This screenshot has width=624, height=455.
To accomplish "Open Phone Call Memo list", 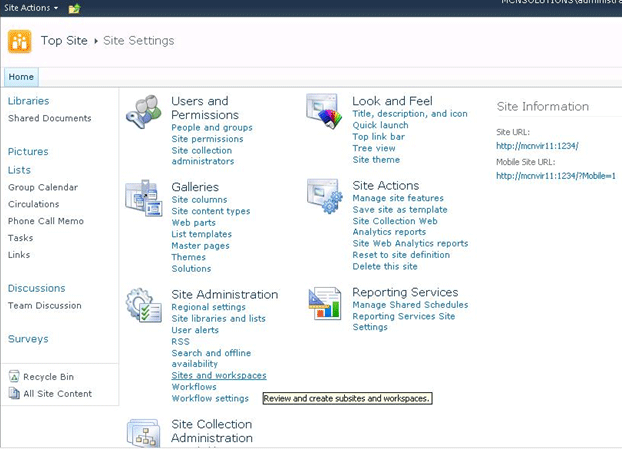I will (x=46, y=221).
